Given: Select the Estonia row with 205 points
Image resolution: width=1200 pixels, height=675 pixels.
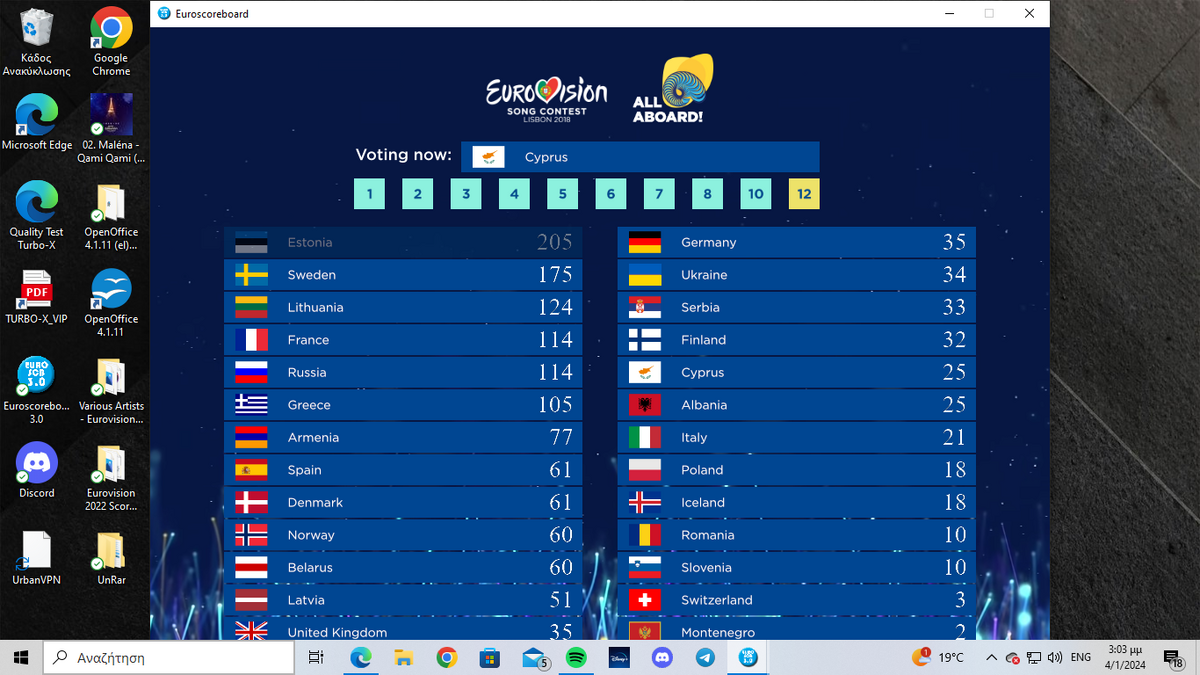Looking at the screenshot, I should click(403, 242).
